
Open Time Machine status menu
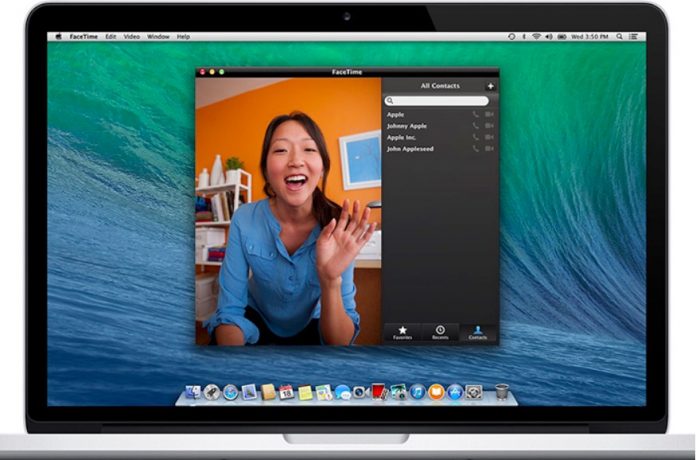tap(511, 37)
